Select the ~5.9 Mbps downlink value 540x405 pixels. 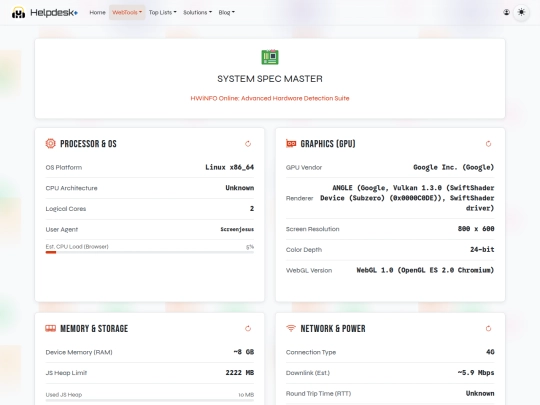click(476, 373)
